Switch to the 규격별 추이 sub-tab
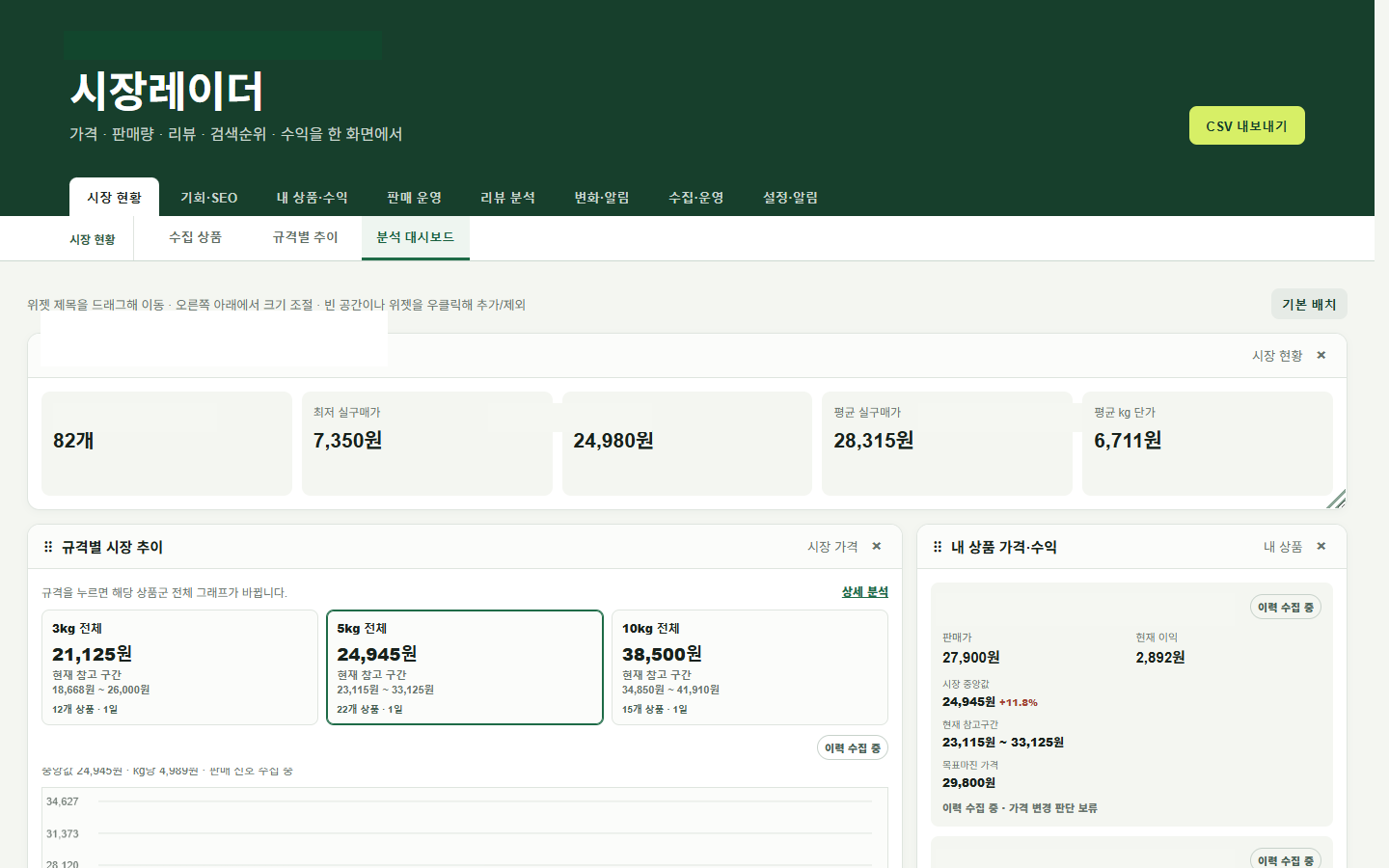 (305, 237)
